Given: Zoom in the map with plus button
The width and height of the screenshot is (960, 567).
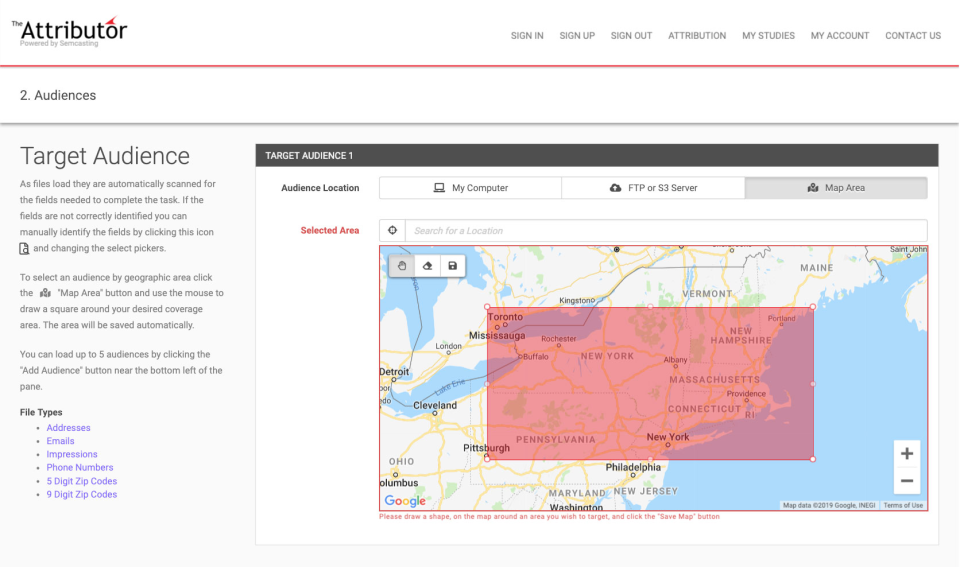Looking at the screenshot, I should click(x=907, y=454).
